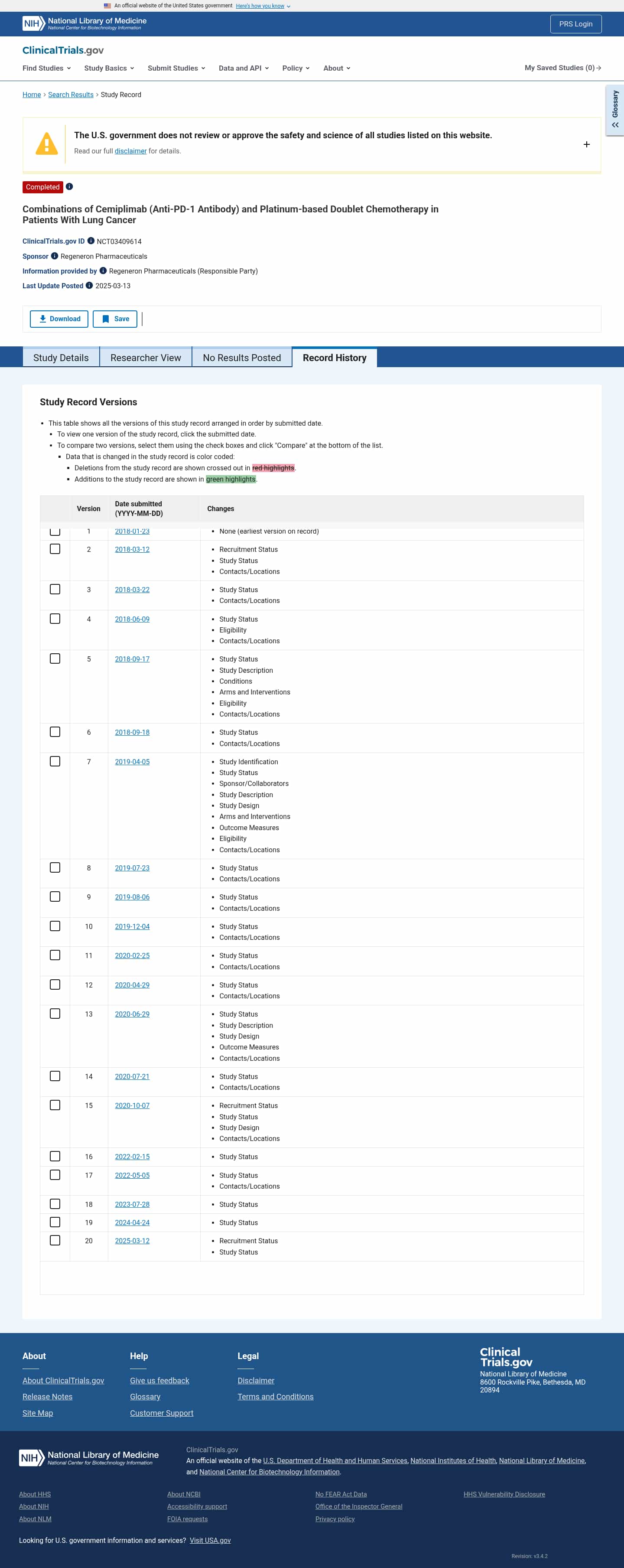Viewport: 624px width, 1568px height.
Task: Open version submitted 2019-04-05
Action: 132,762
